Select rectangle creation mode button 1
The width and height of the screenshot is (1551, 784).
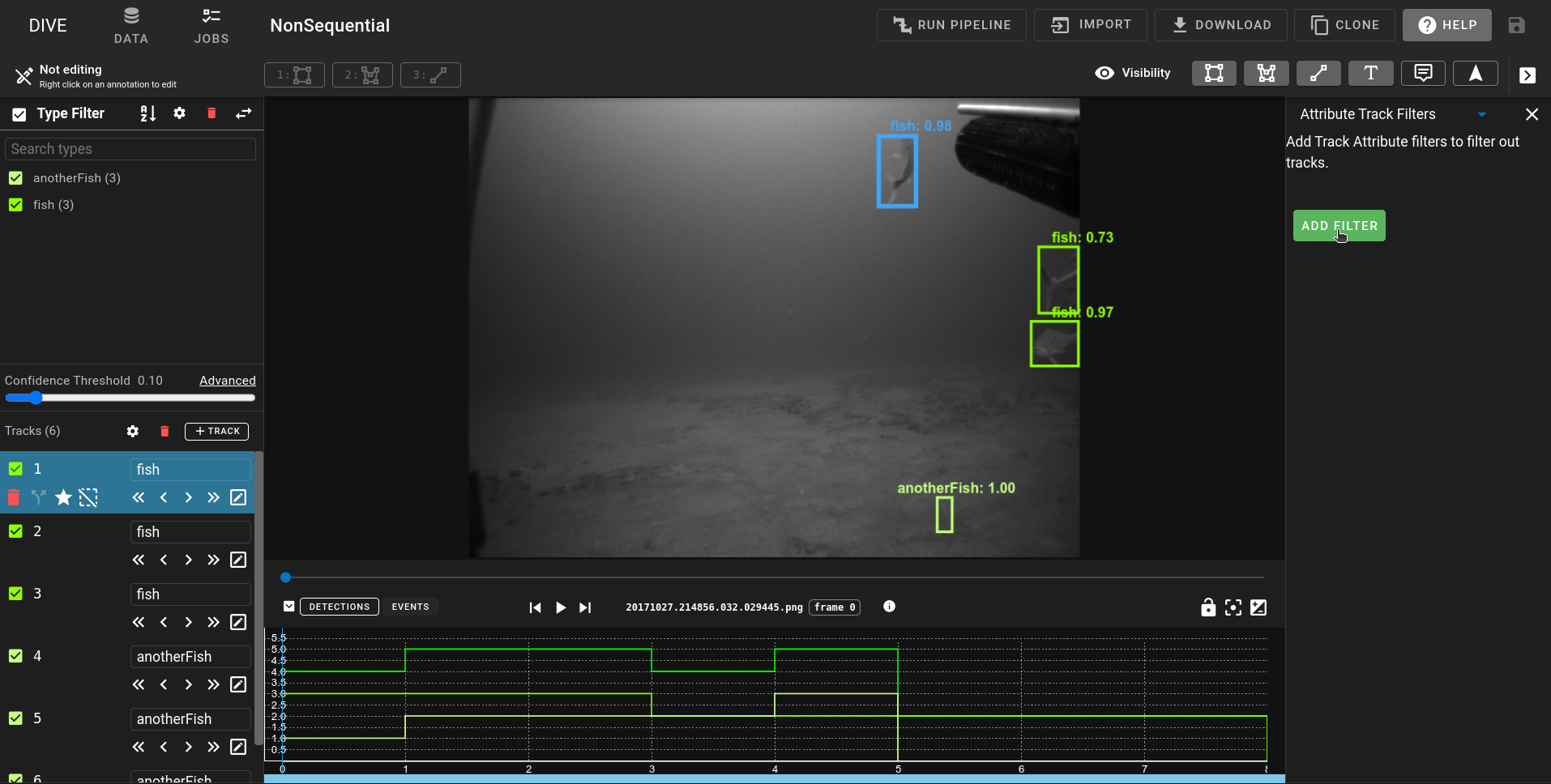294,75
